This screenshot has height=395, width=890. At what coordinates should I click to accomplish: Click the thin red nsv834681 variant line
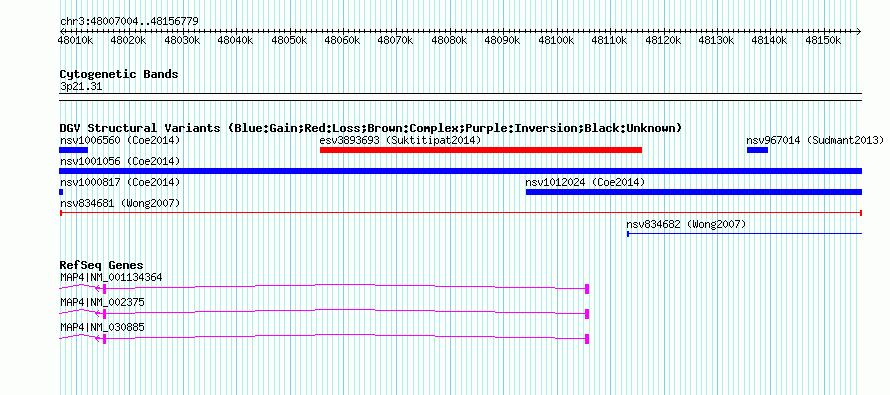(460, 213)
